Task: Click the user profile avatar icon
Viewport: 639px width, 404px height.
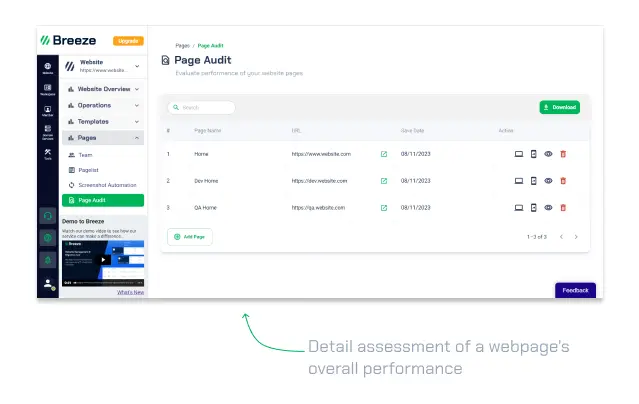Action: pos(48,283)
